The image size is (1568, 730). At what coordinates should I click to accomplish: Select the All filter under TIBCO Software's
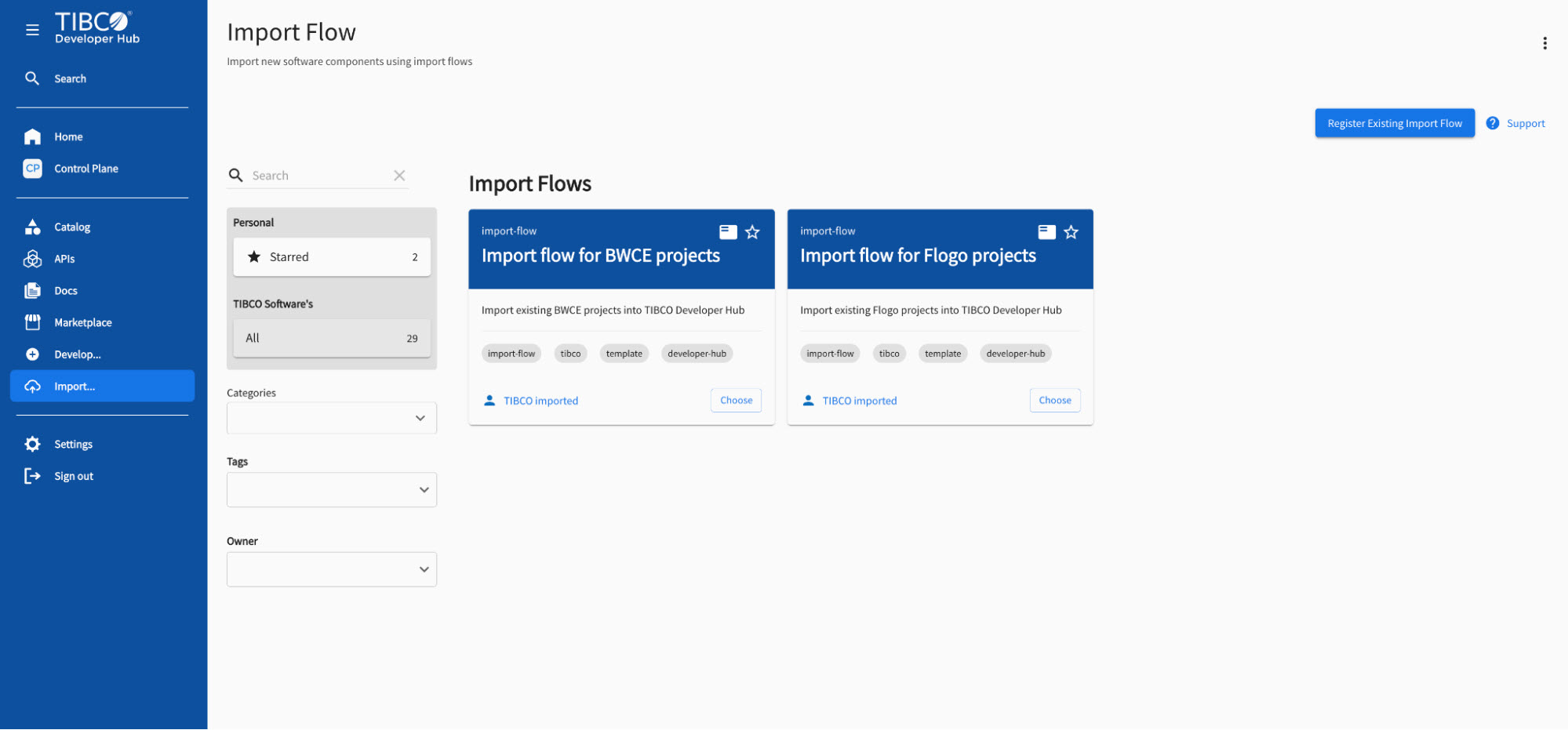tap(332, 339)
